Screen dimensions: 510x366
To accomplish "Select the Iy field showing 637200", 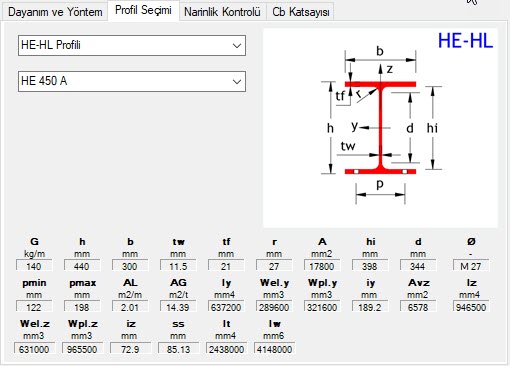I will pyautogui.click(x=226, y=307).
